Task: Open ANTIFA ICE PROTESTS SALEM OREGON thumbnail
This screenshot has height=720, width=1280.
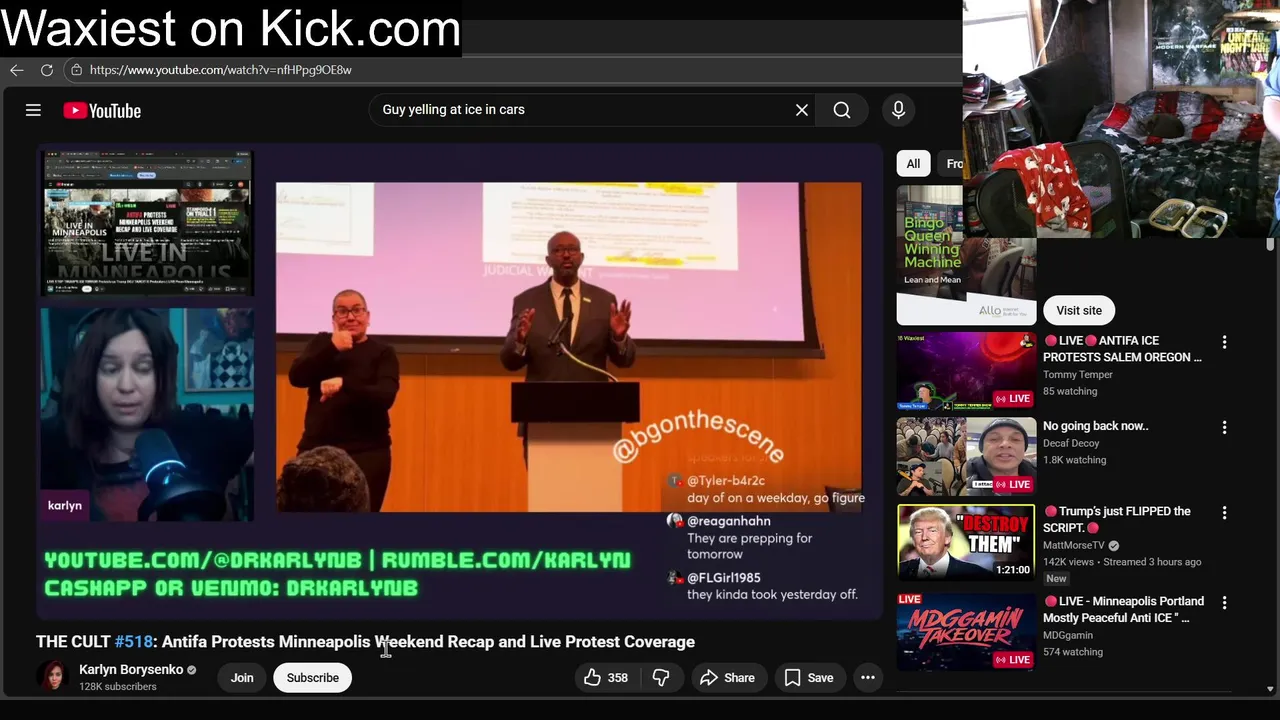Action: point(966,371)
